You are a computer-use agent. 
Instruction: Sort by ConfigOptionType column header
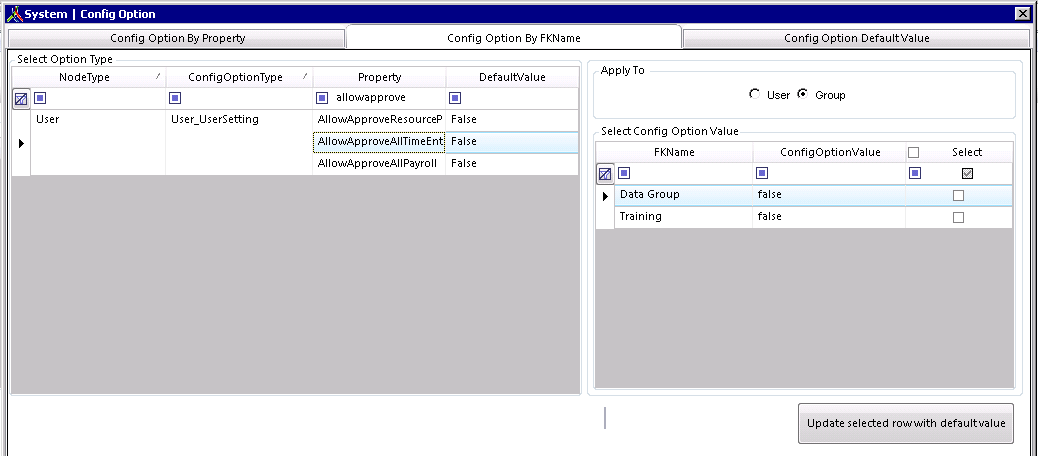point(240,77)
